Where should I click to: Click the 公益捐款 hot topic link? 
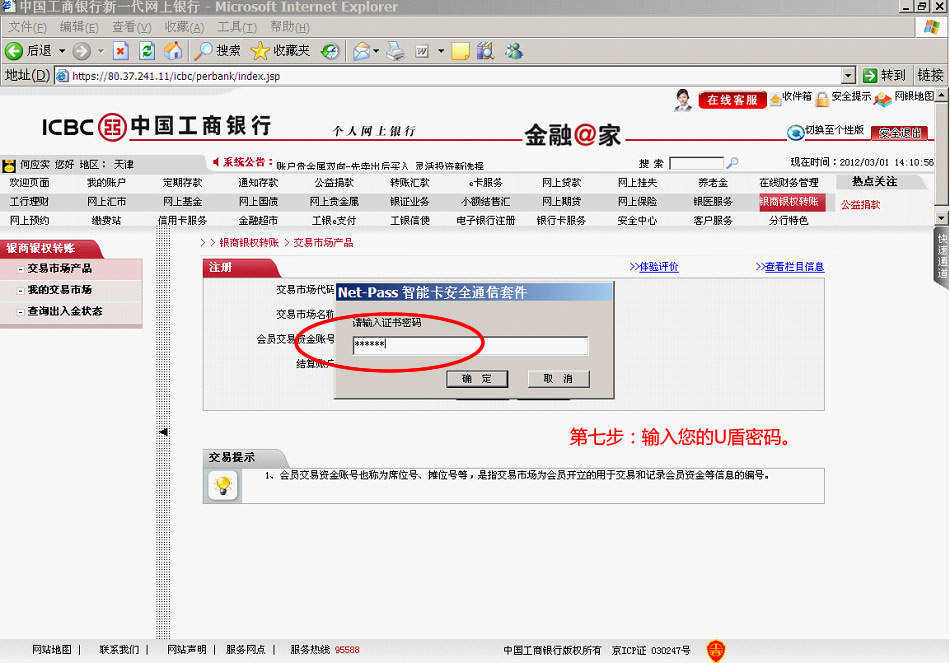(860, 205)
